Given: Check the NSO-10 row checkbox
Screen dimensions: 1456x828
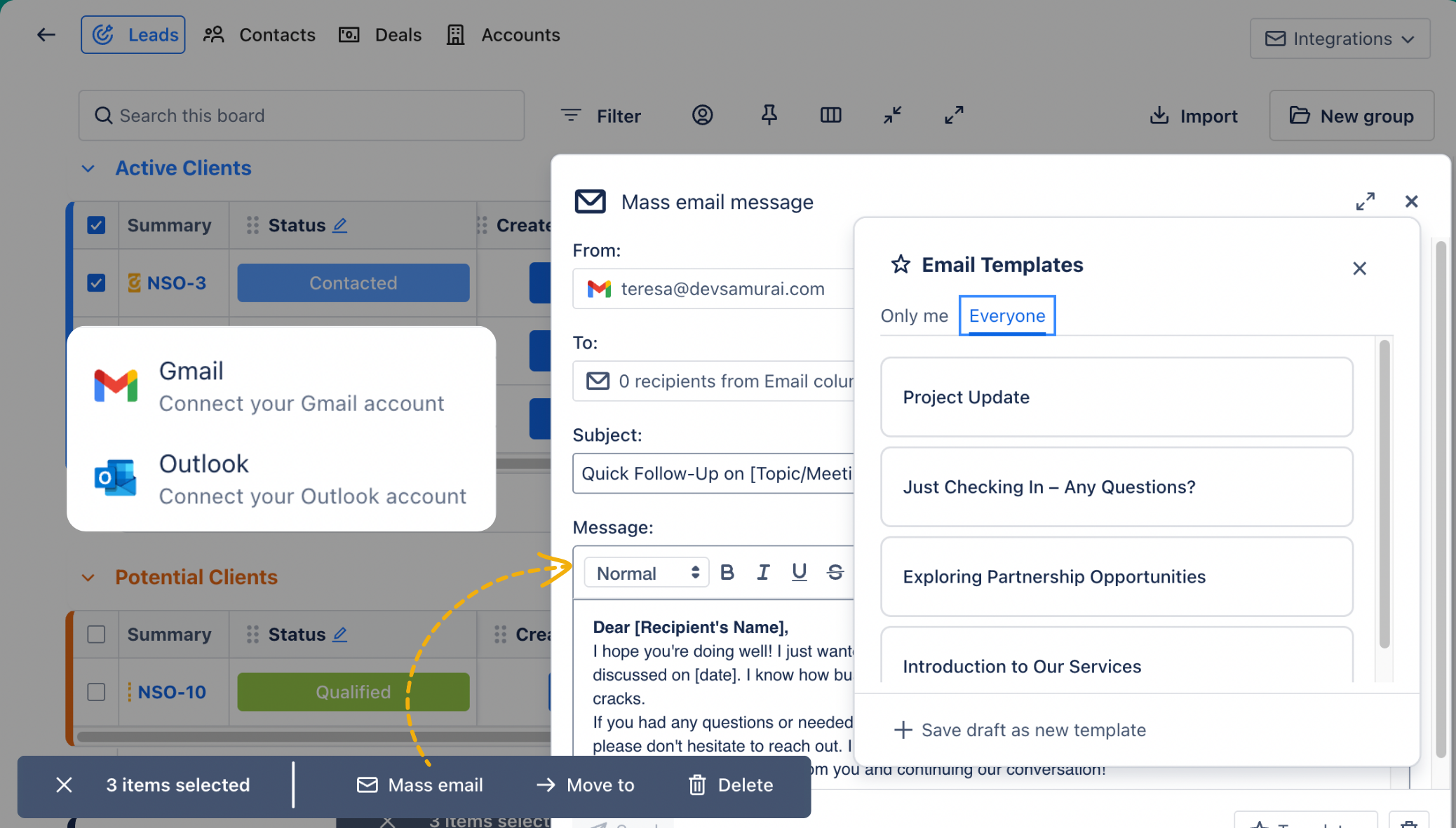Looking at the screenshot, I should point(96,692).
